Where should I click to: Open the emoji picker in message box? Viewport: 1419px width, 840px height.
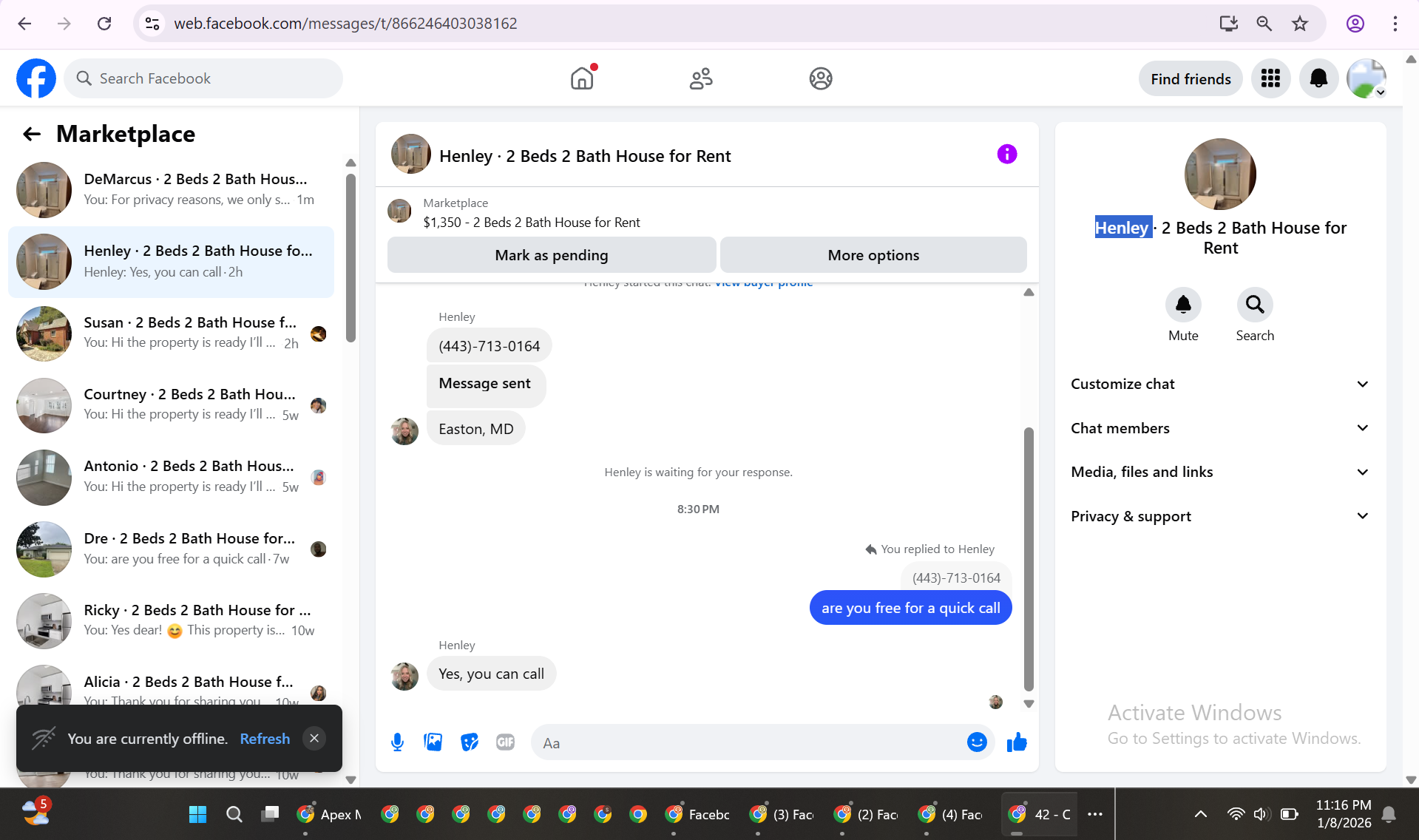coord(977,742)
